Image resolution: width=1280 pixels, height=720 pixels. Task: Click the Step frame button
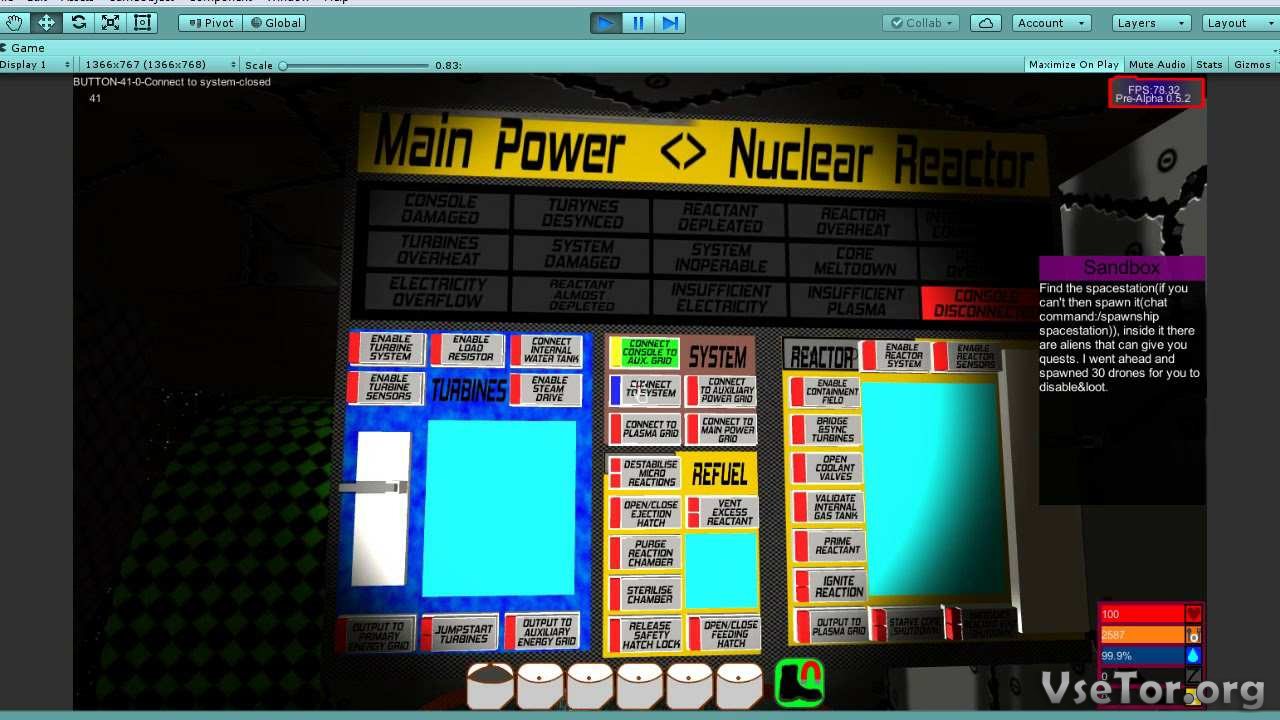670,23
